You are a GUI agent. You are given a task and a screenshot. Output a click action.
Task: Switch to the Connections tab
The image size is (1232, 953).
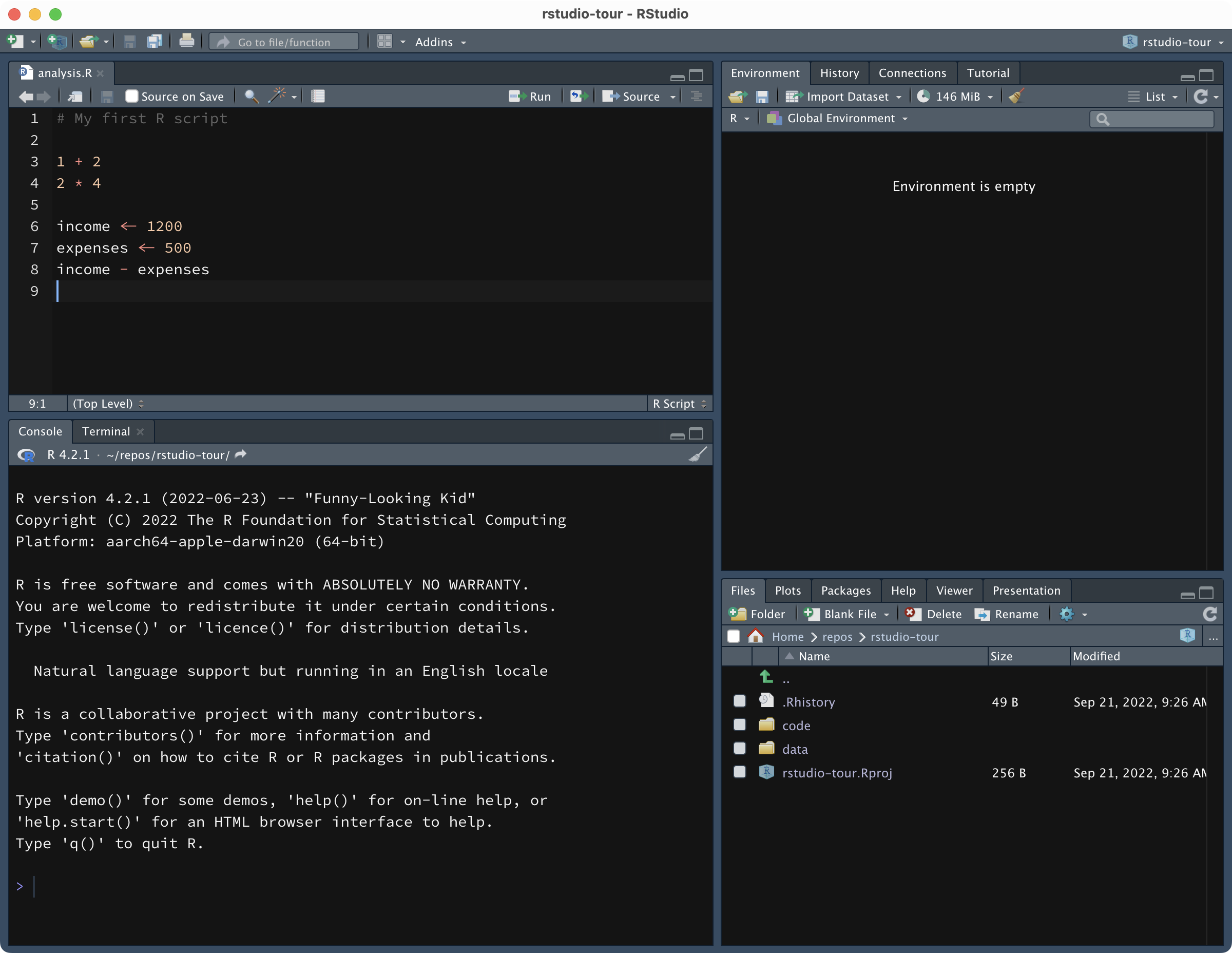(x=912, y=73)
